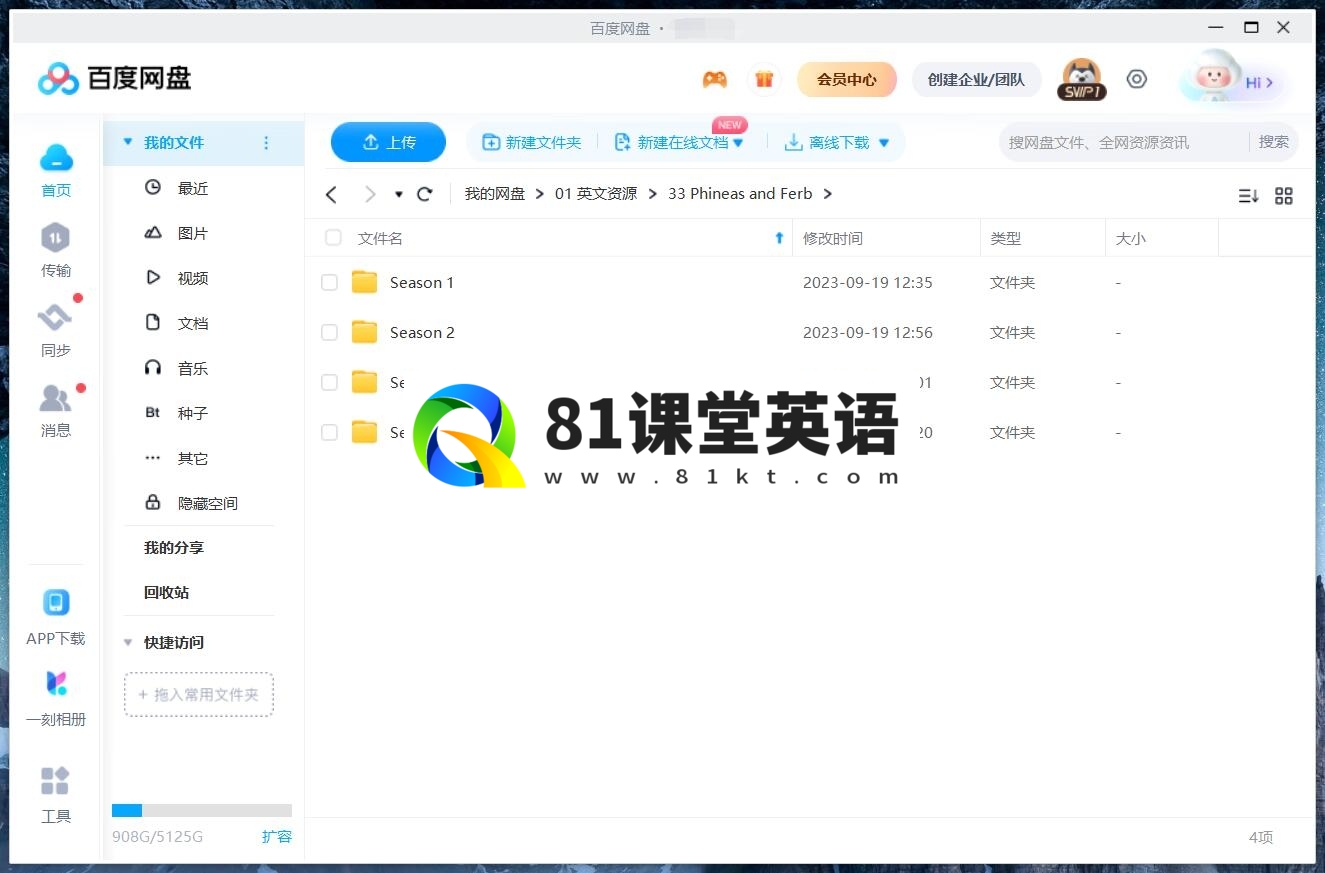This screenshot has width=1325, height=873.
Task: Open the 传输 transfer section
Action: tap(56, 250)
